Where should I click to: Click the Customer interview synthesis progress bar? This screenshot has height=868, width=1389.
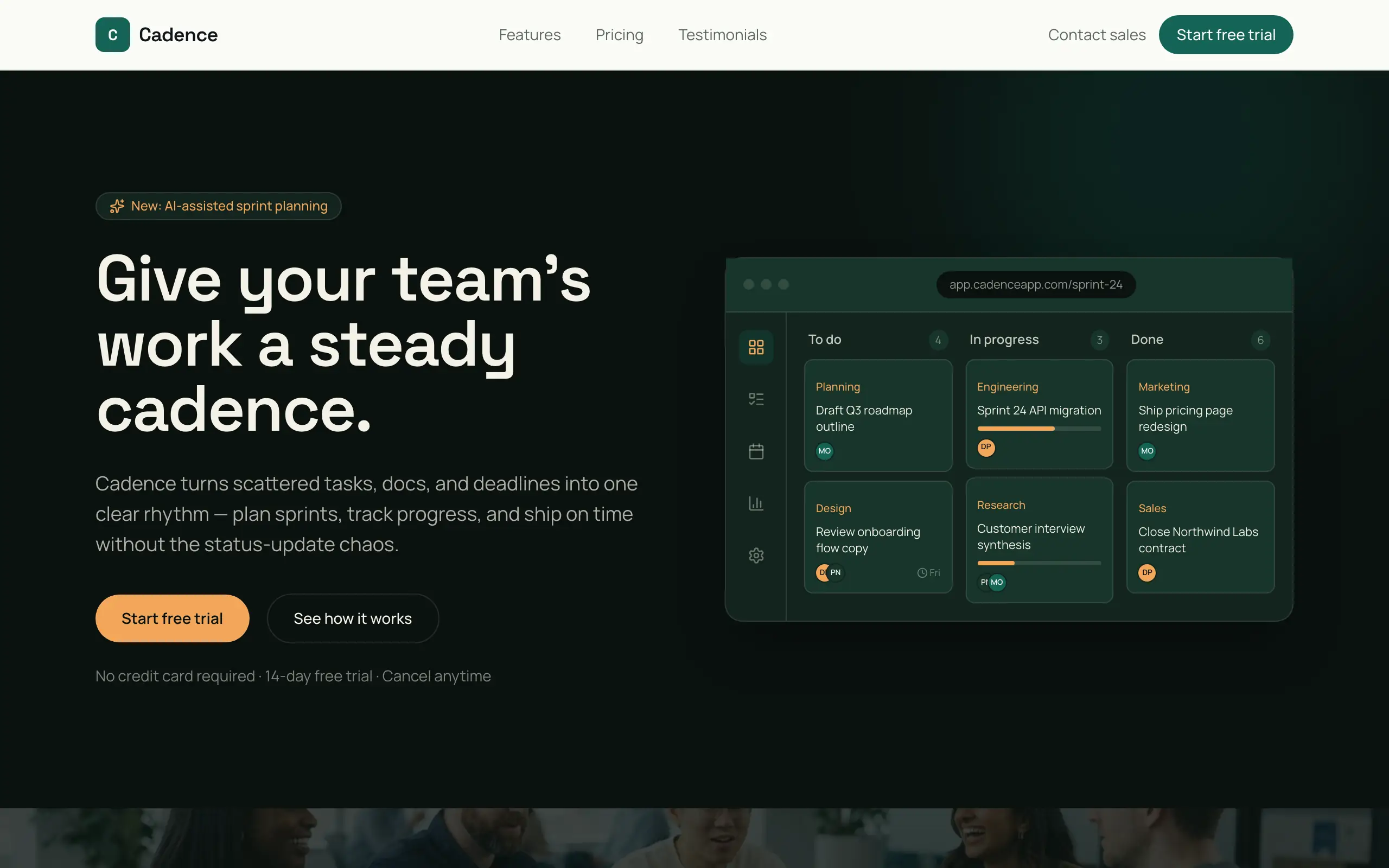tap(1039, 563)
